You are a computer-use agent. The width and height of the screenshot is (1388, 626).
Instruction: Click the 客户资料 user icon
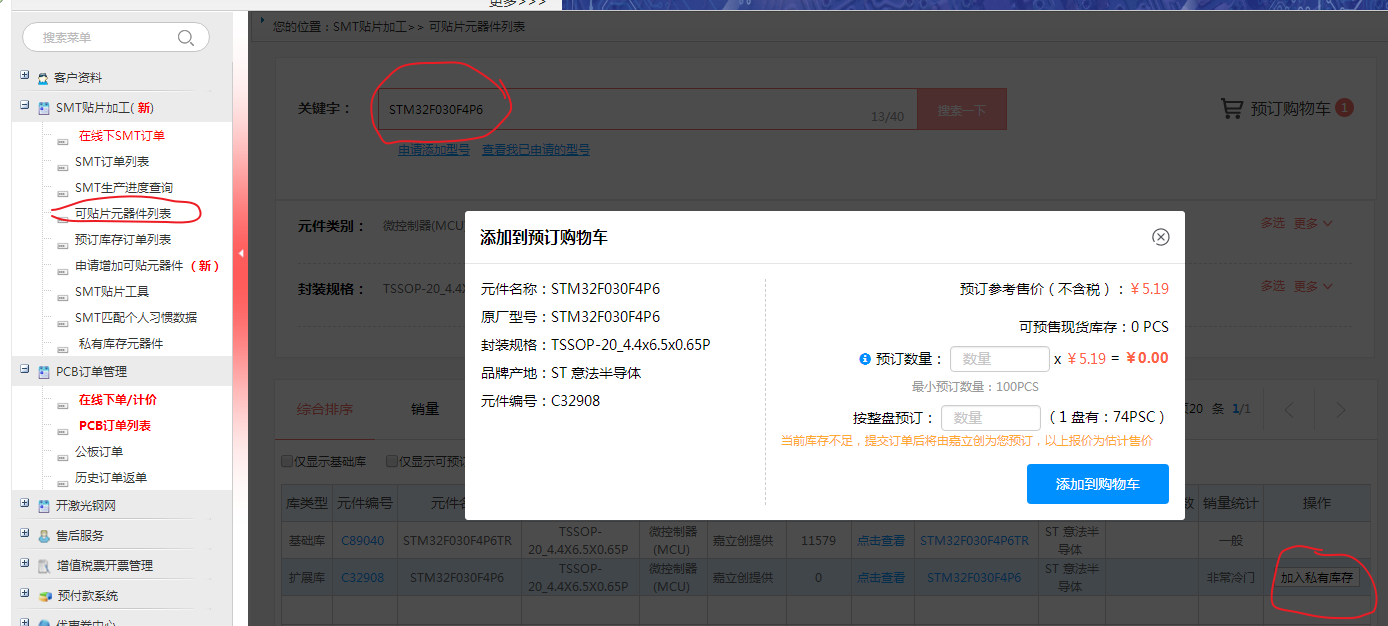click(43, 78)
